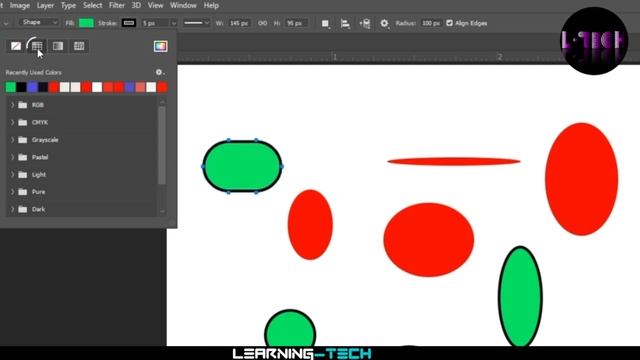The height and width of the screenshot is (360, 640).
Task: Select the Solid Color fill type
Action: coord(37,46)
